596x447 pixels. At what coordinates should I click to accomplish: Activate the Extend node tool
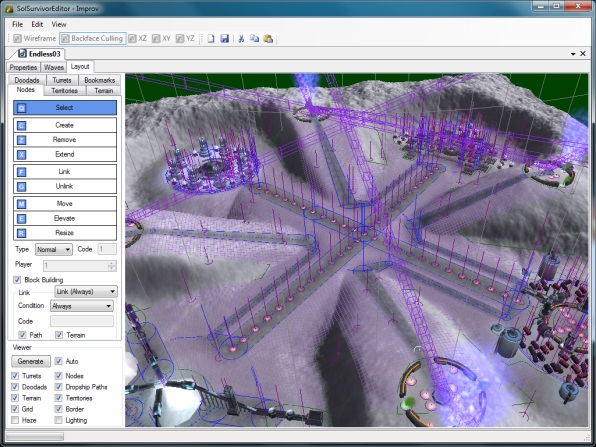pyautogui.click(x=65, y=154)
